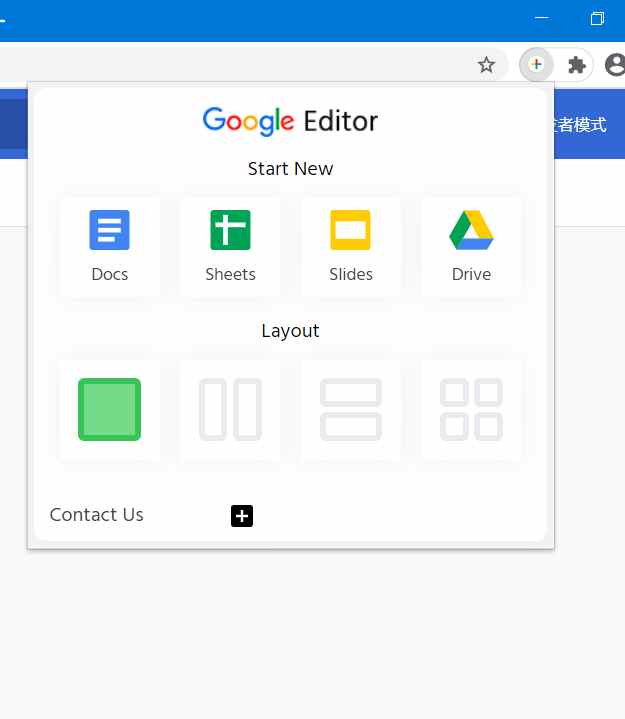This screenshot has width=625, height=719.
Task: Click the Google Editor logo heading
Action: (x=290, y=121)
